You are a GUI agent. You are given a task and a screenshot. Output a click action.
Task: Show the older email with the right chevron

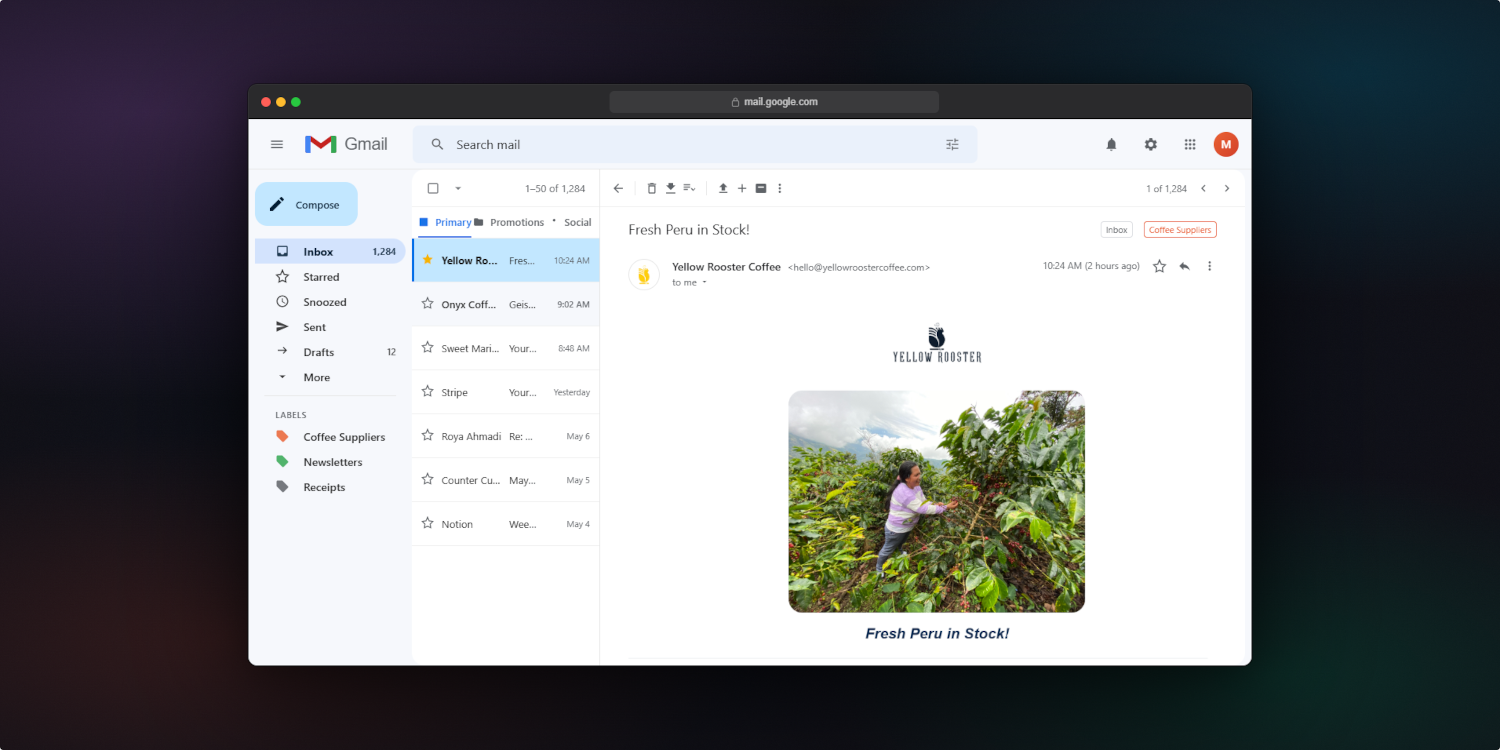click(x=1227, y=188)
